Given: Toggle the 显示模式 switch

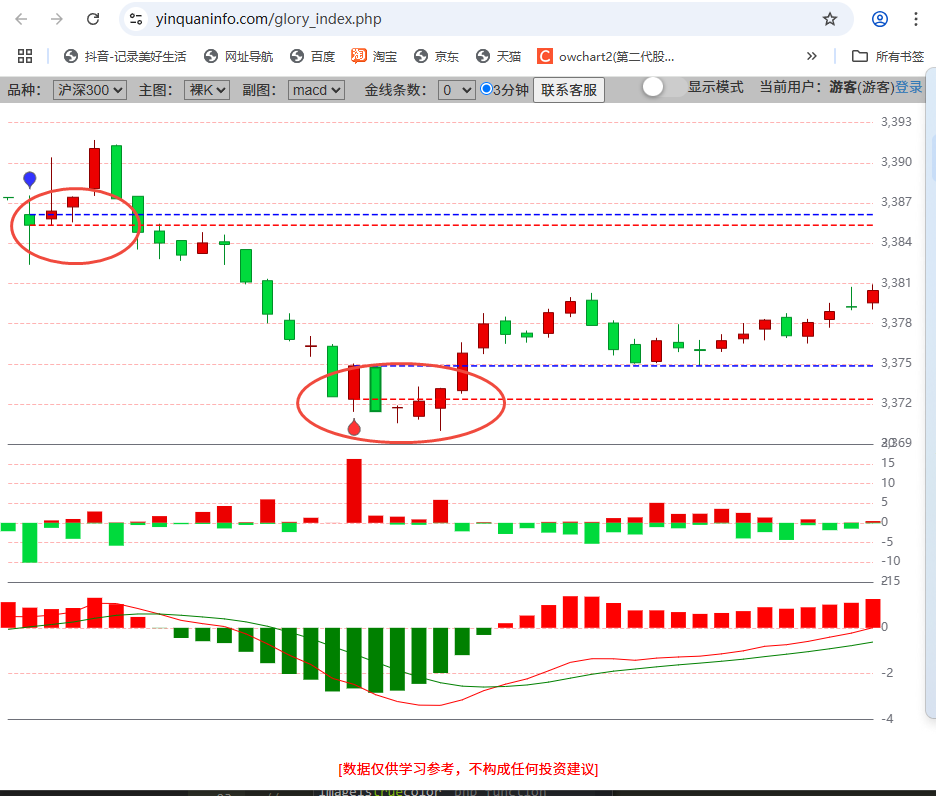Looking at the screenshot, I should [x=663, y=87].
